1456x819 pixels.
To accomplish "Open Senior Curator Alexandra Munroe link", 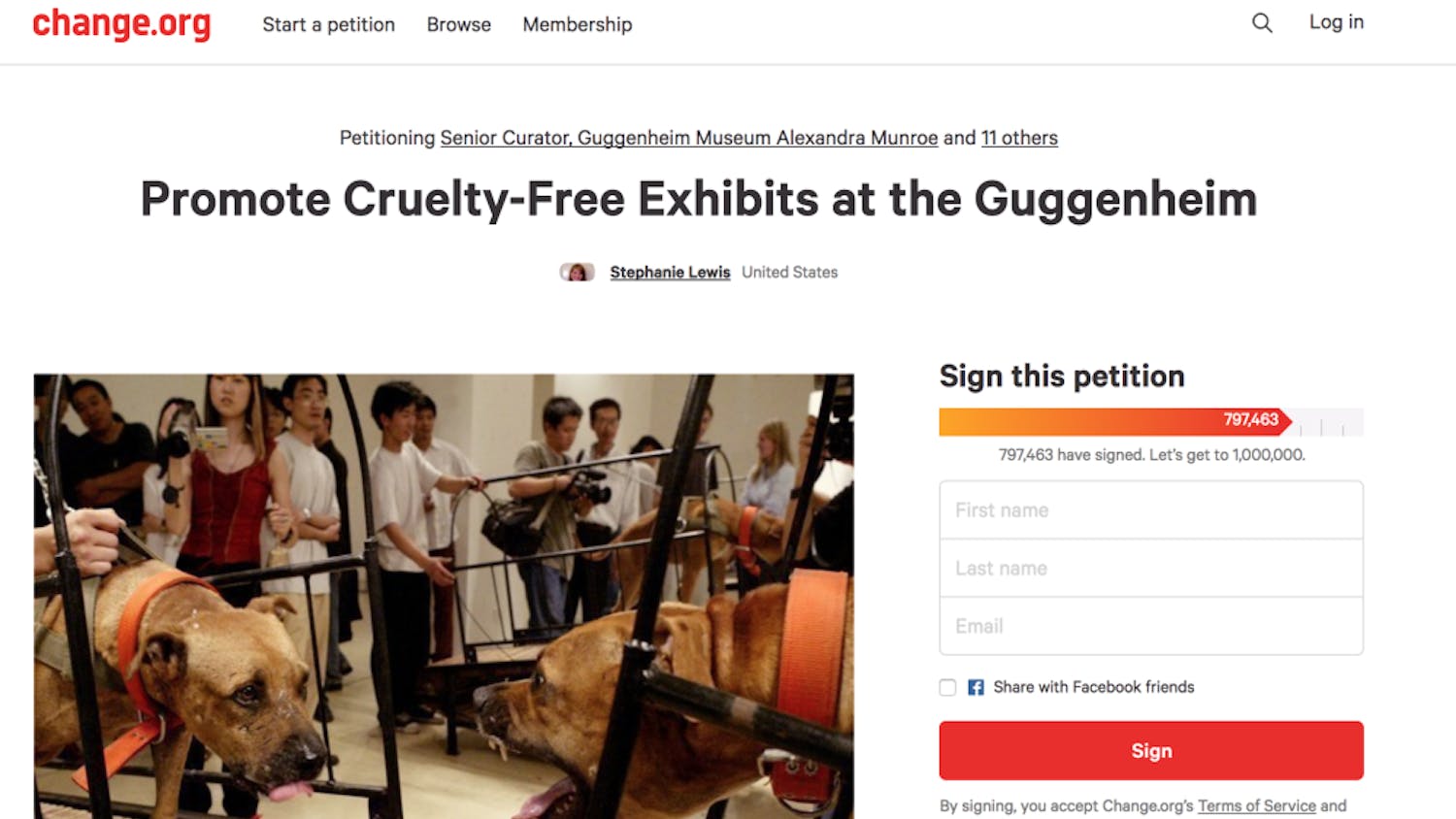I will tap(689, 138).
